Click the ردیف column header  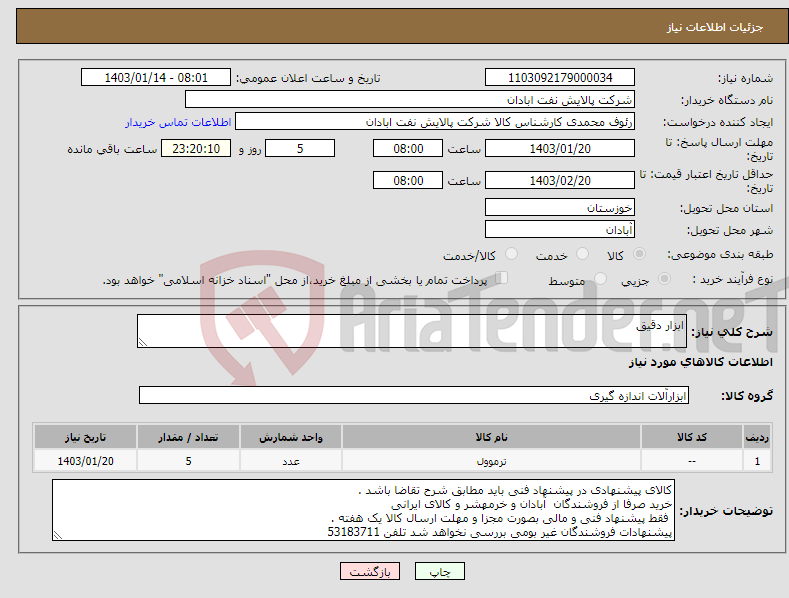[757, 437]
